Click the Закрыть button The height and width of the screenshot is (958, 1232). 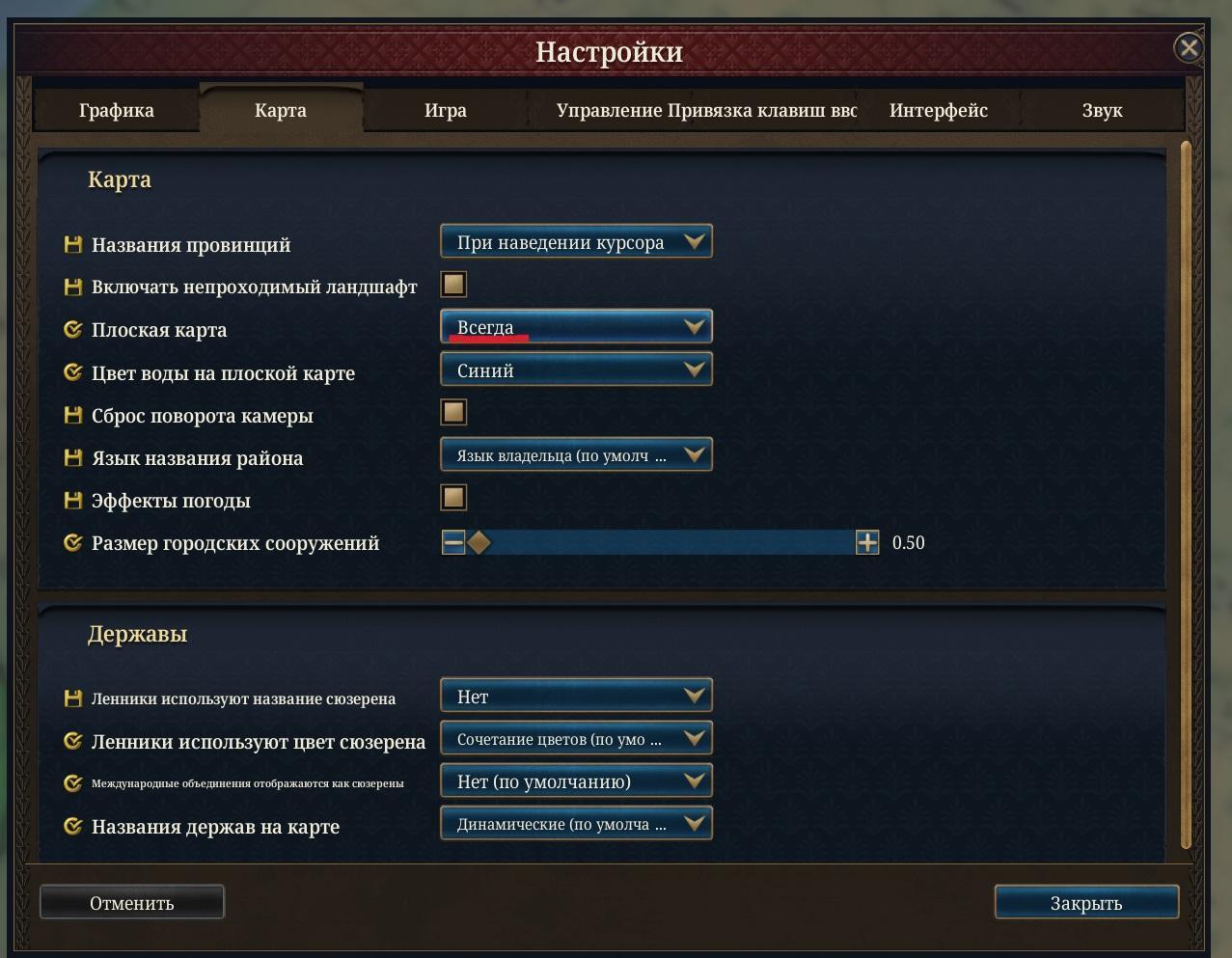click(1086, 903)
